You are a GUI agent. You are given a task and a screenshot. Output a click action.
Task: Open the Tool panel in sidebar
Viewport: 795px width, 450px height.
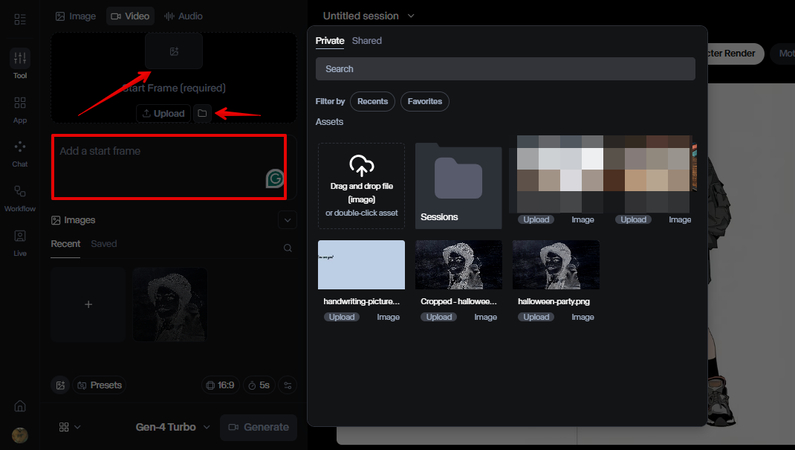(20, 60)
